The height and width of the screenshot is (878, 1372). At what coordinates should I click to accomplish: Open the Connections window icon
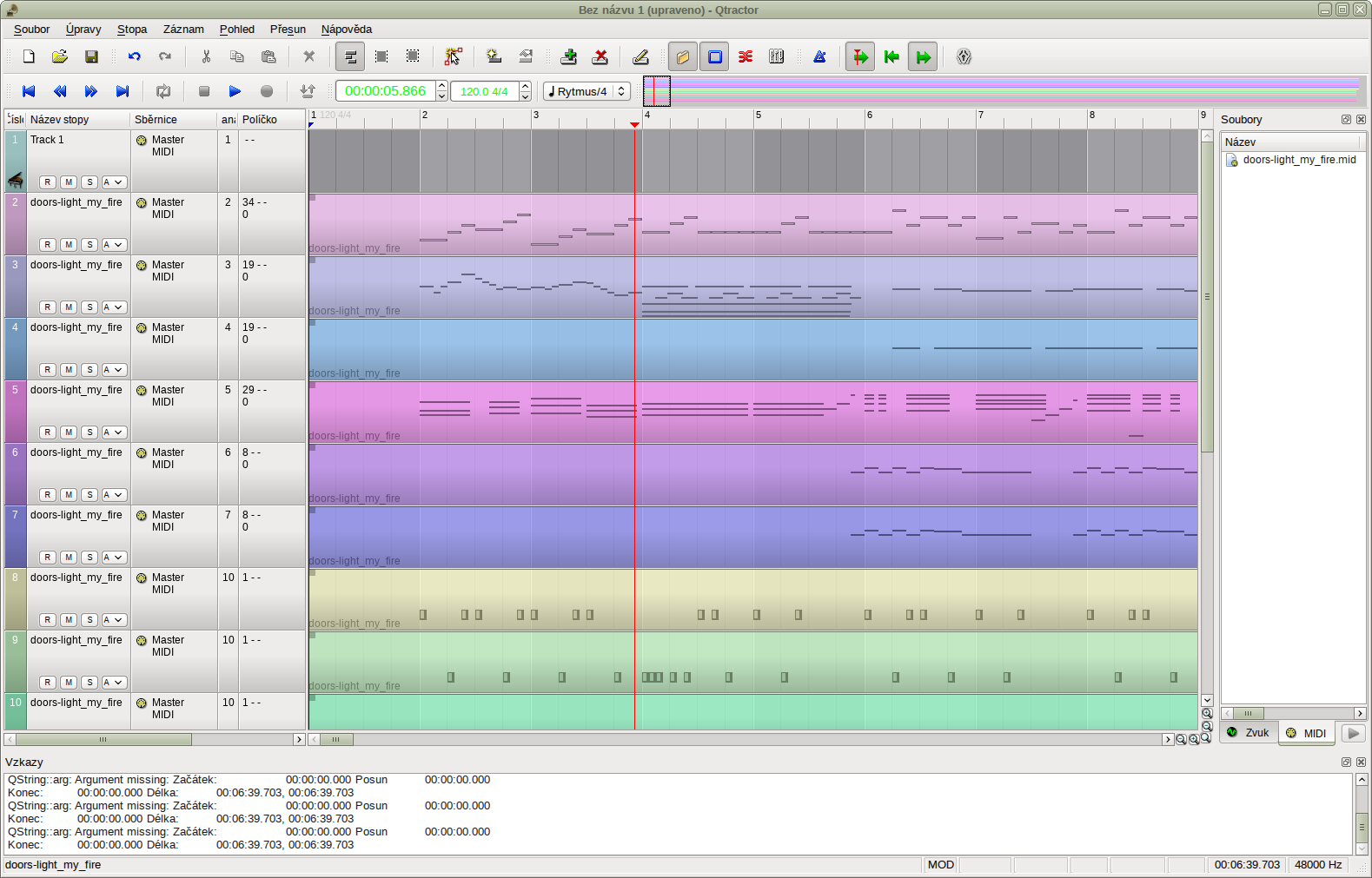[746, 56]
